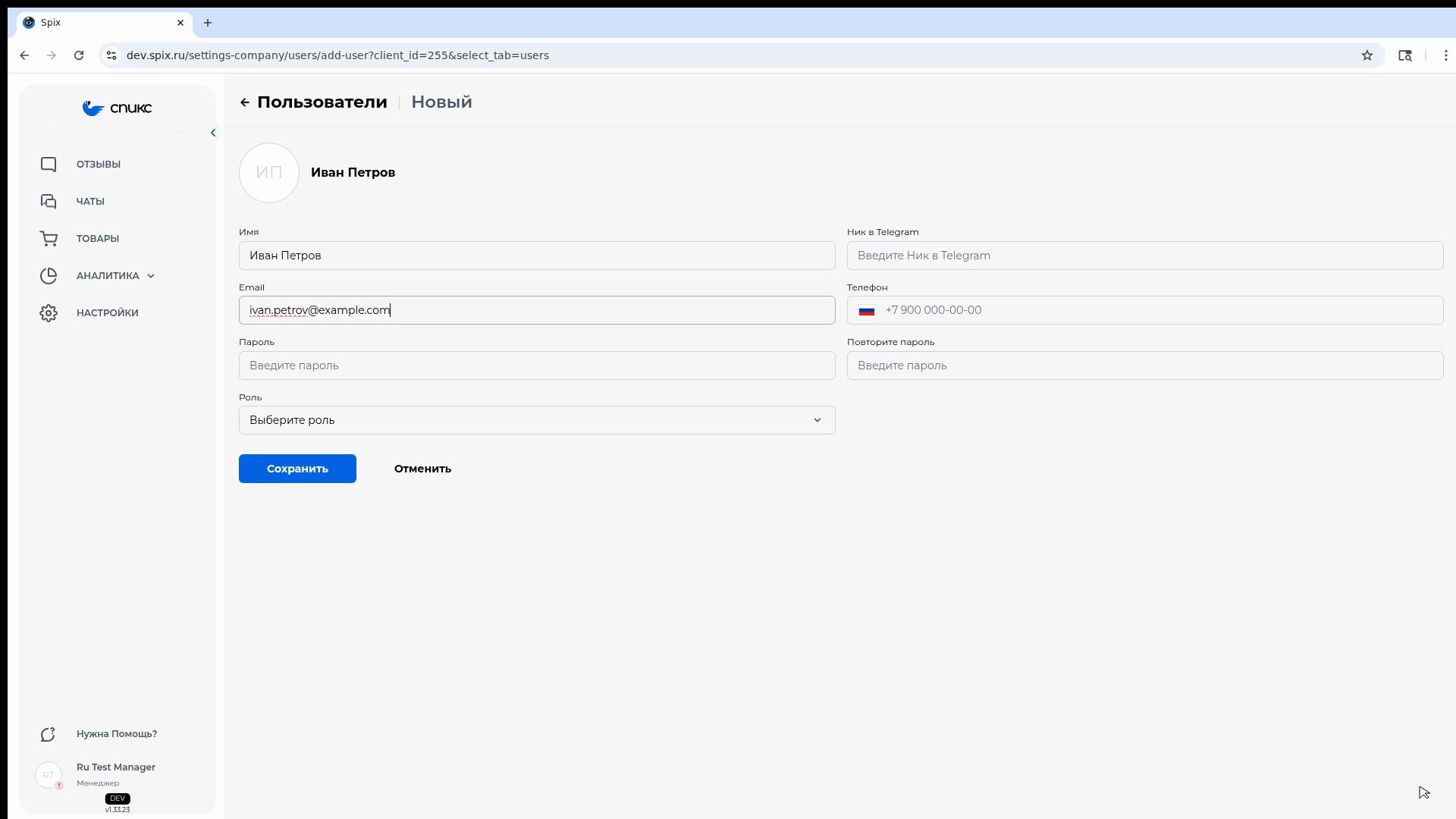The image size is (1456, 819).
Task: Click the Товары shopping cart icon
Action: point(49,239)
